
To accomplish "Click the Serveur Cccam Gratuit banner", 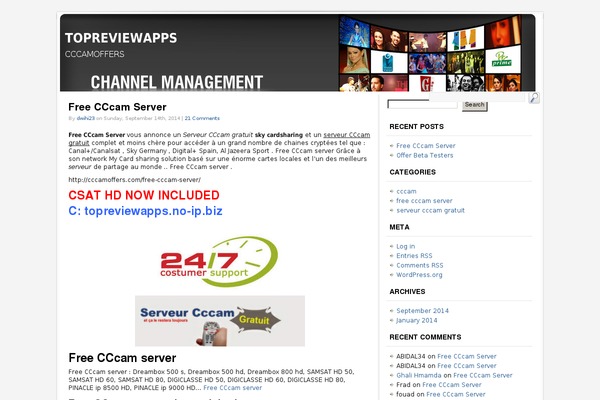I will pyautogui.click(x=220, y=321).
